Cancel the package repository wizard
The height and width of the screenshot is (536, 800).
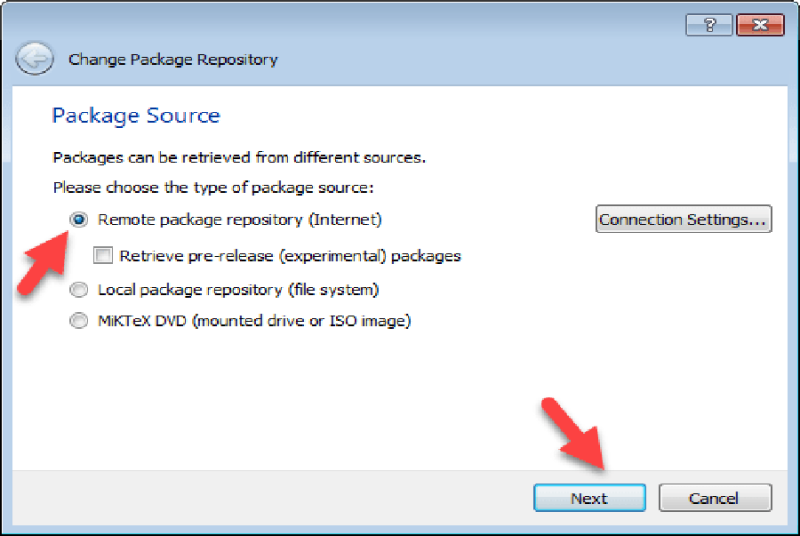715,498
